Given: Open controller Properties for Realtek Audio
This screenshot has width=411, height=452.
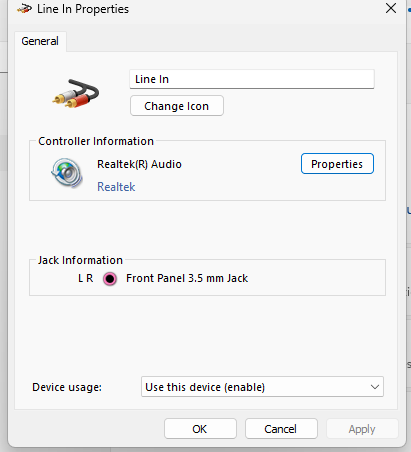Looking at the screenshot, I should coord(337,164).
